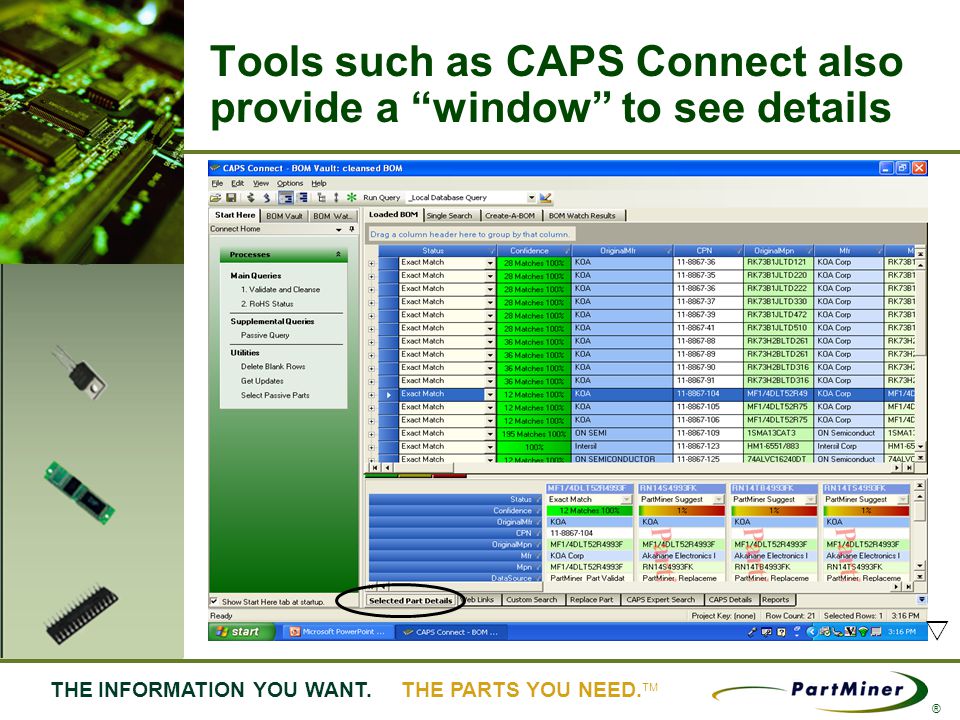Screen dimensions: 960x720
Task: Select the Selected Part Details tab
Action: coord(410,601)
